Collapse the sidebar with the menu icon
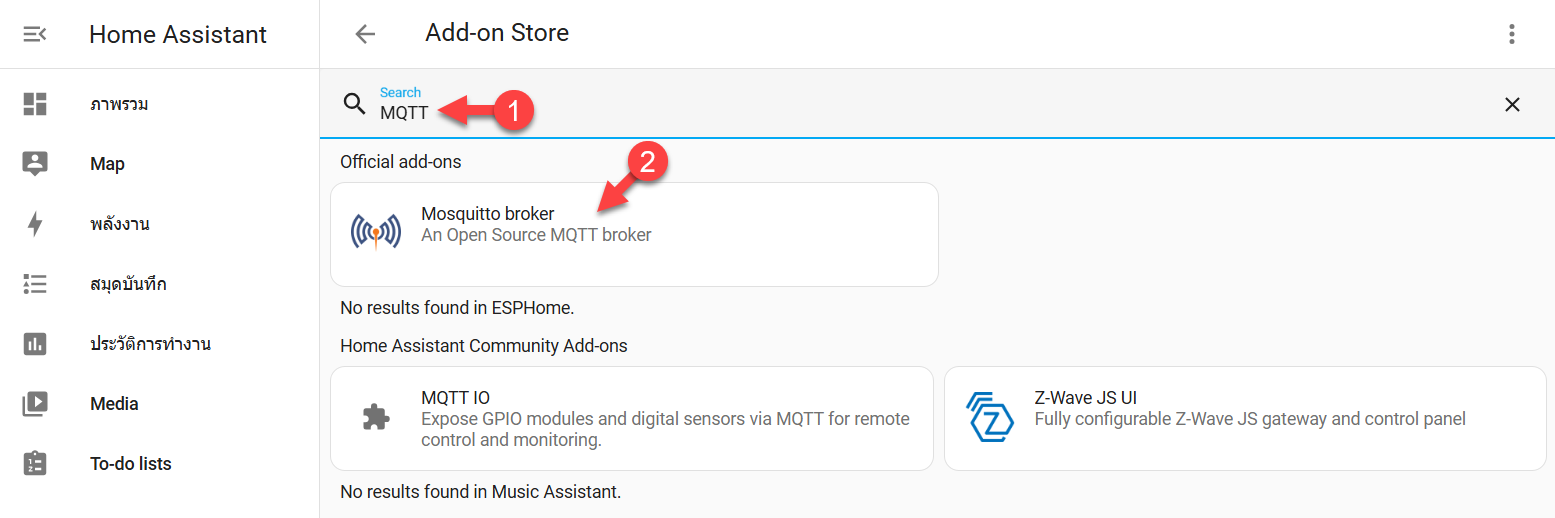1555x518 pixels. point(35,34)
